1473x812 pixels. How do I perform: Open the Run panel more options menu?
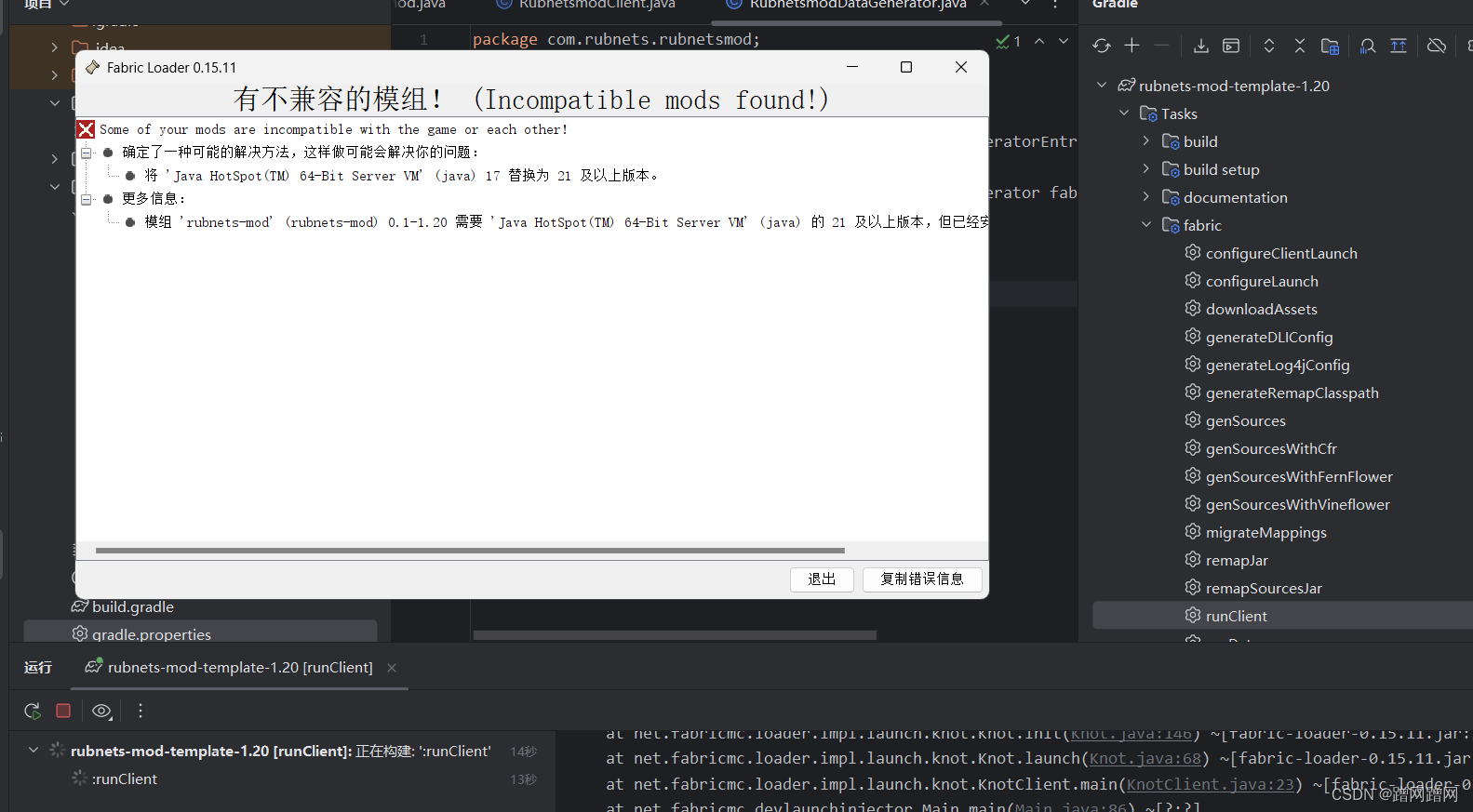(141, 711)
